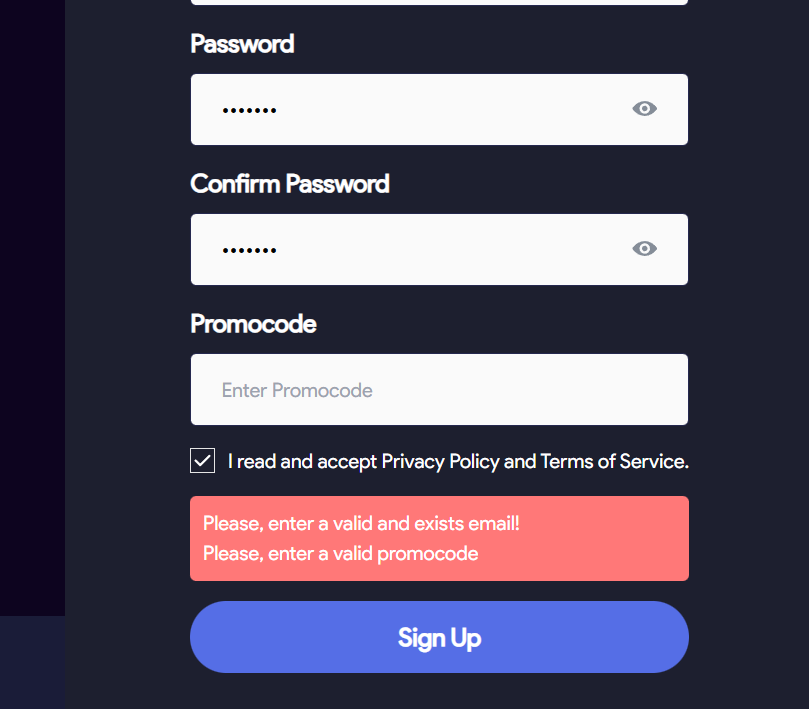
Task: Click into the Password input field
Action: click(420, 109)
